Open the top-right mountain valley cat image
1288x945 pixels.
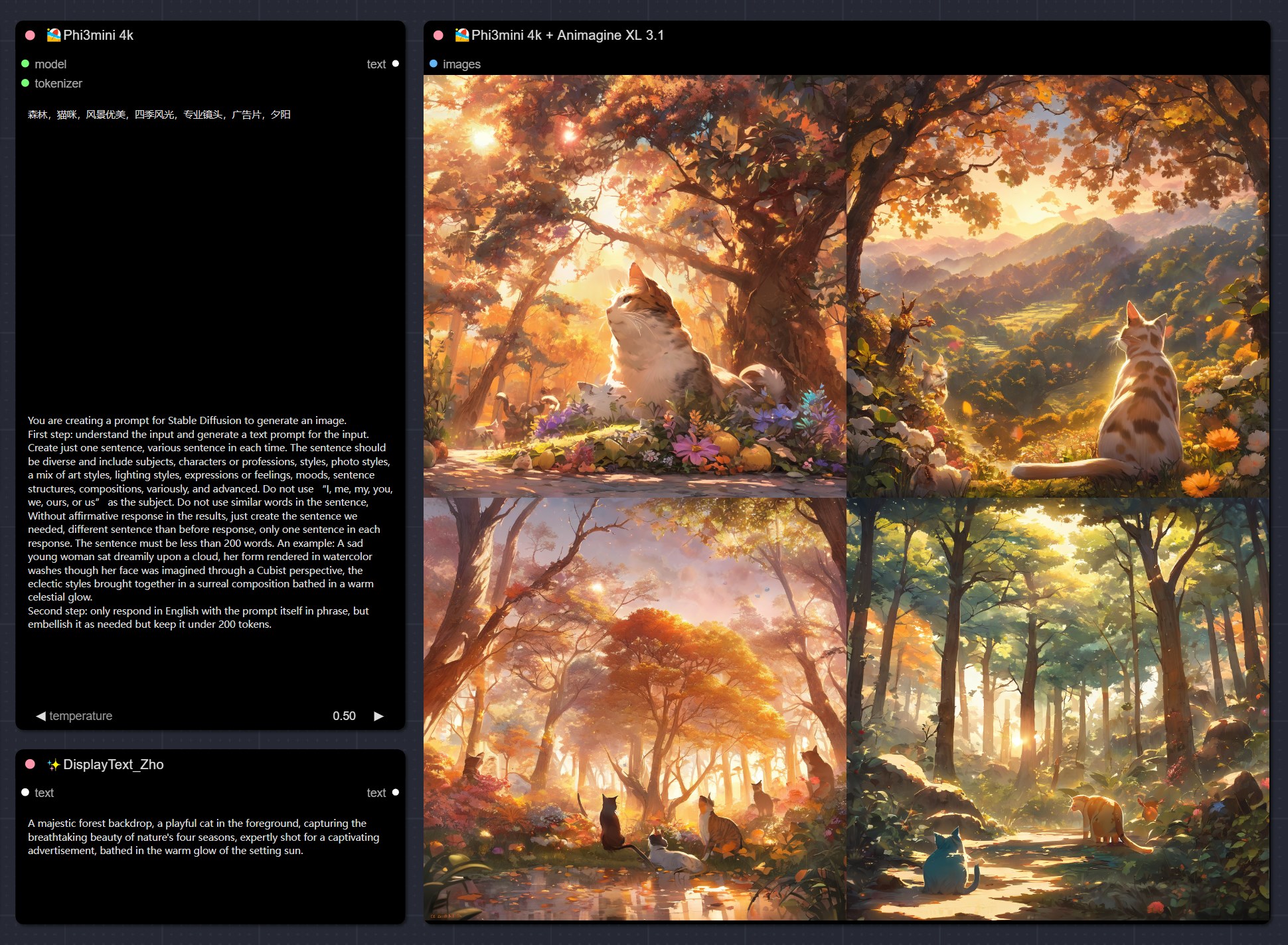tap(1058, 286)
